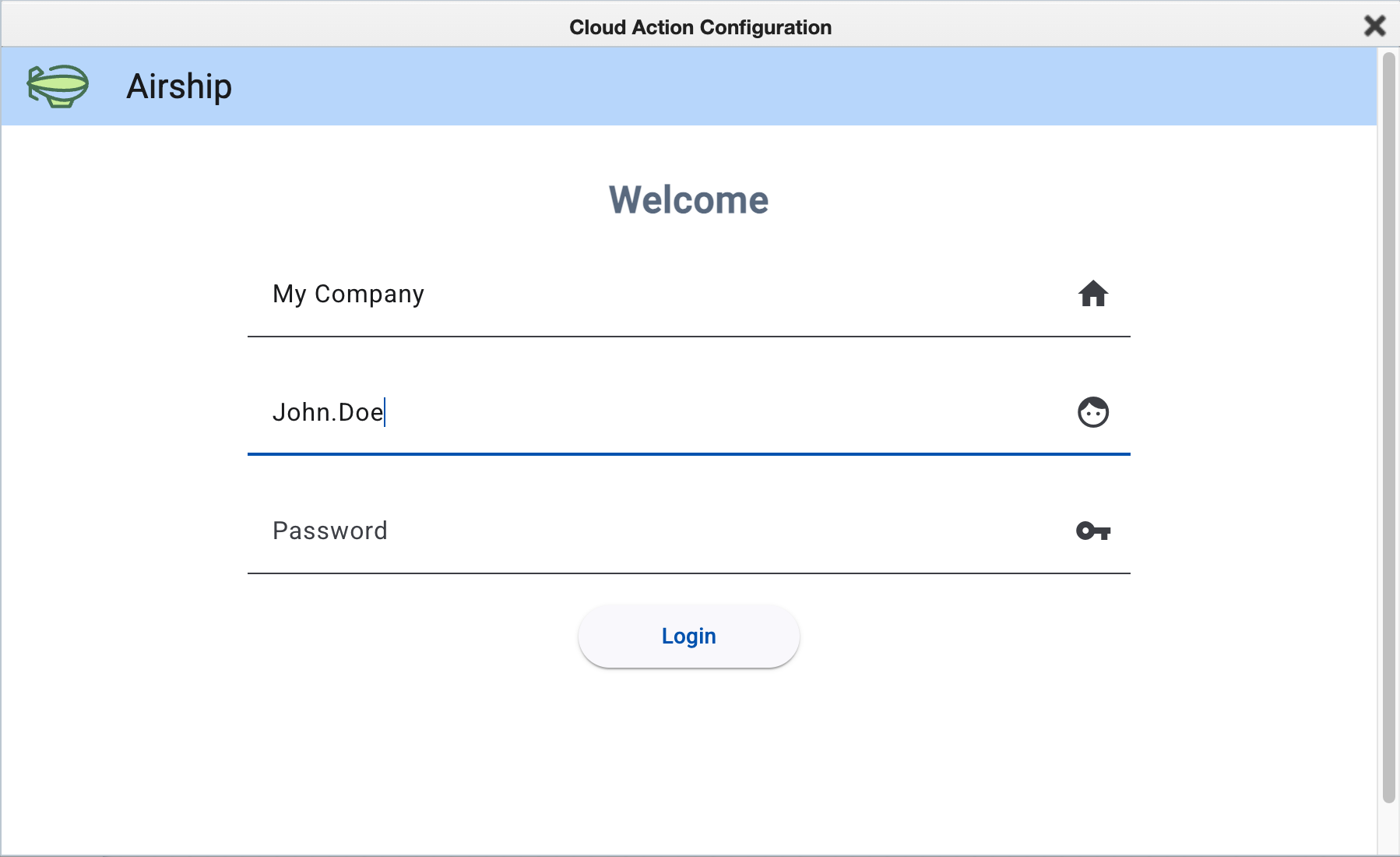Click the Airship header bar branding
This screenshot has width=1400, height=857.
coord(178,86)
